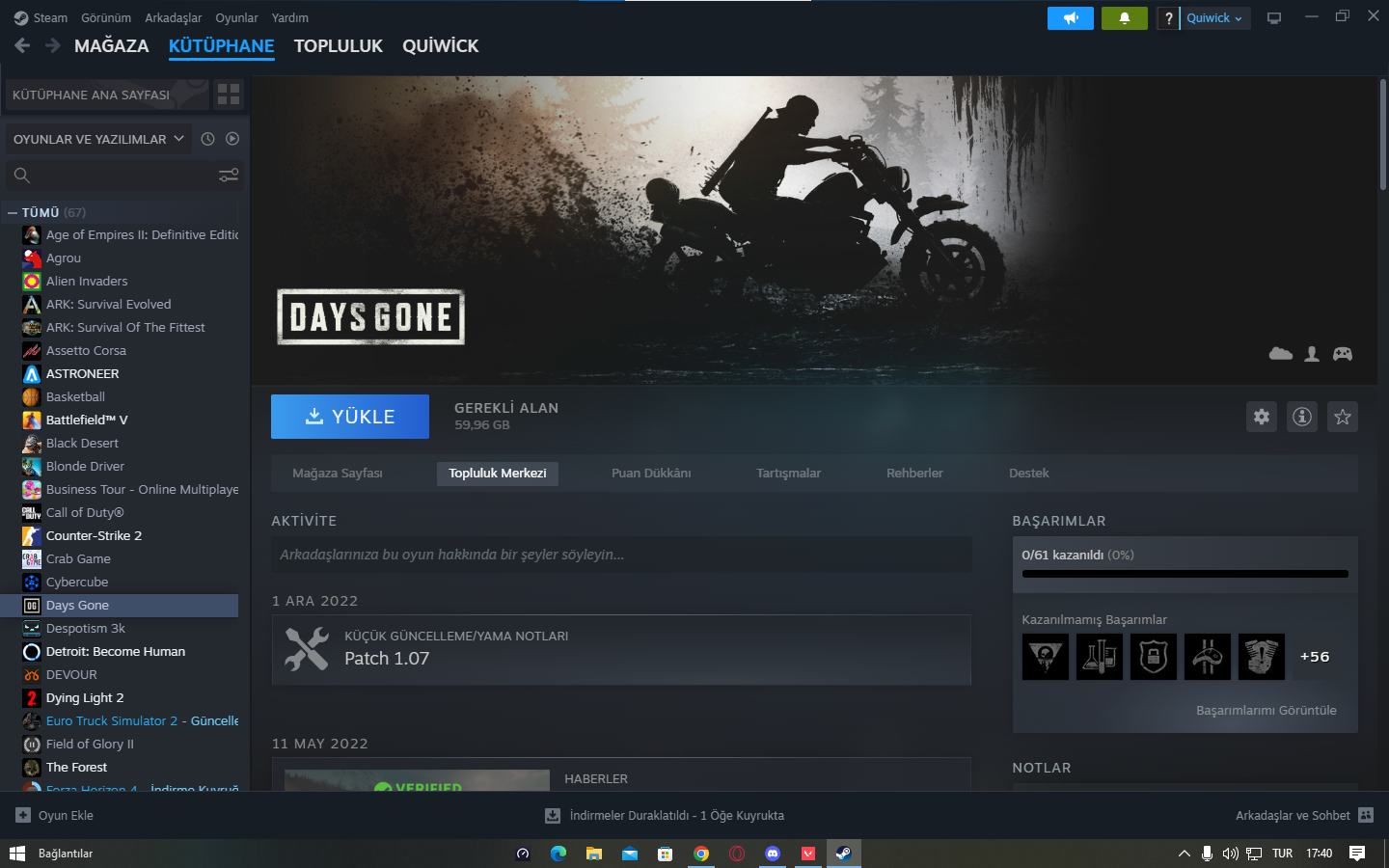1389x868 pixels.
Task: Collapse the TÜMÜ game list
Action: coord(13,212)
